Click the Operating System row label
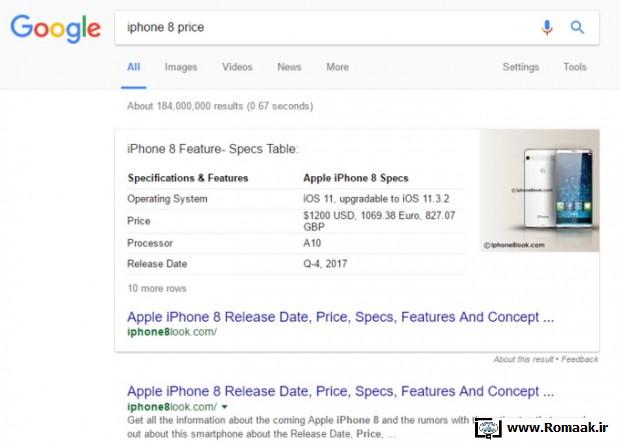 [167, 199]
